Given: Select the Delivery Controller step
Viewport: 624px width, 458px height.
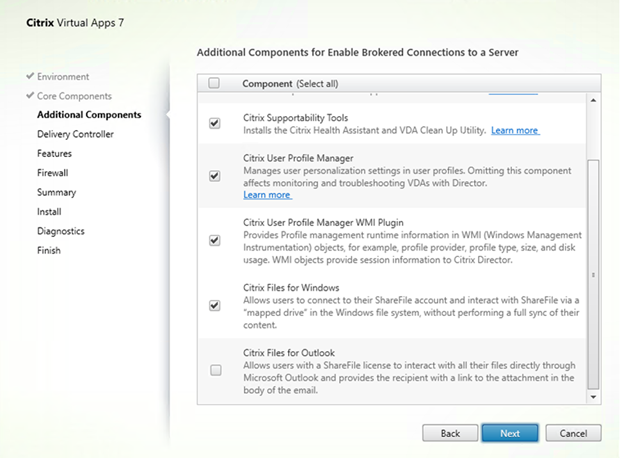Looking at the screenshot, I should [75, 134].
